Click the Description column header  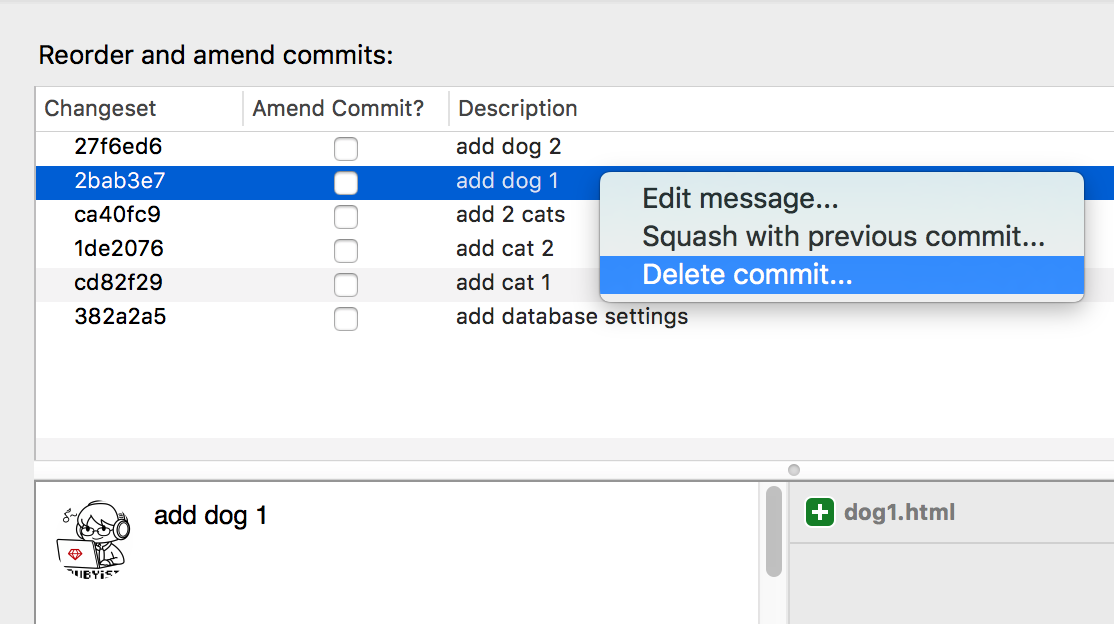click(517, 108)
